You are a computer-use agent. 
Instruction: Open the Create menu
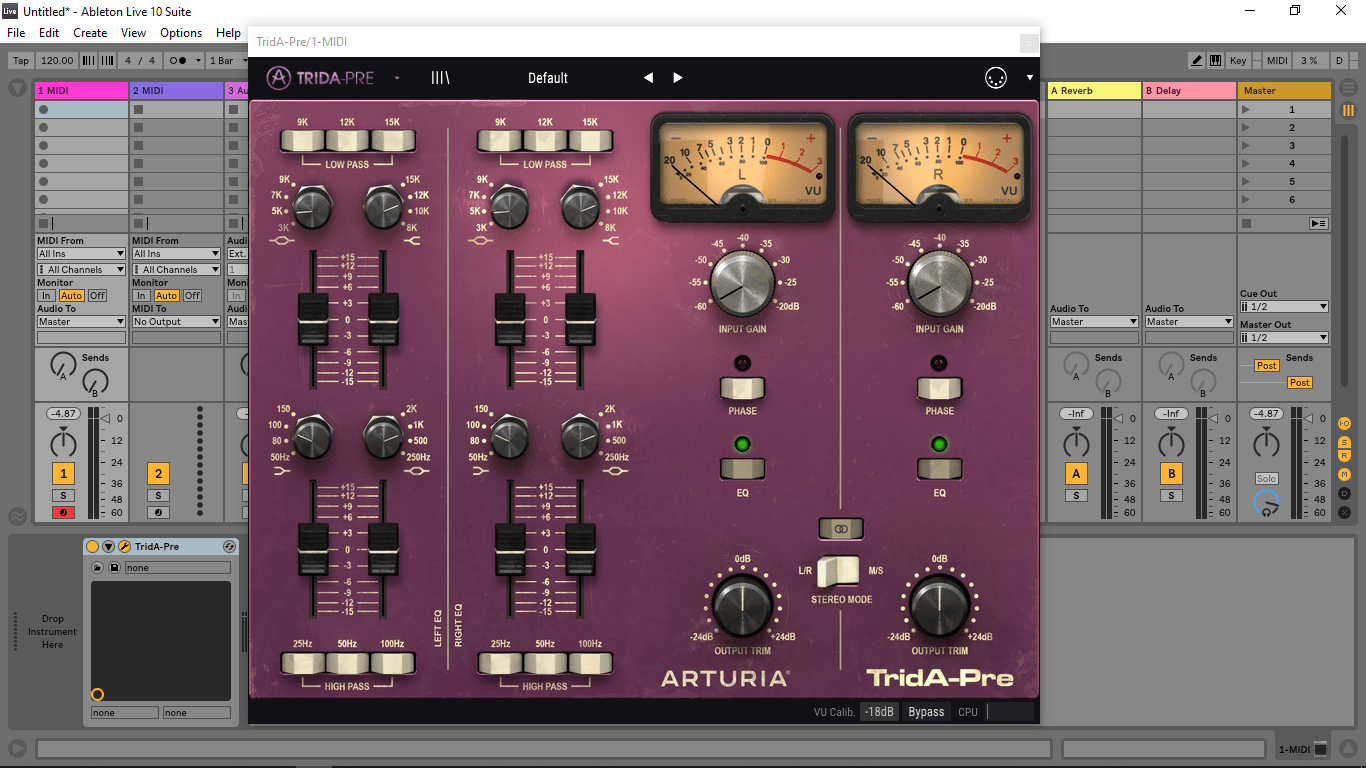tap(90, 33)
